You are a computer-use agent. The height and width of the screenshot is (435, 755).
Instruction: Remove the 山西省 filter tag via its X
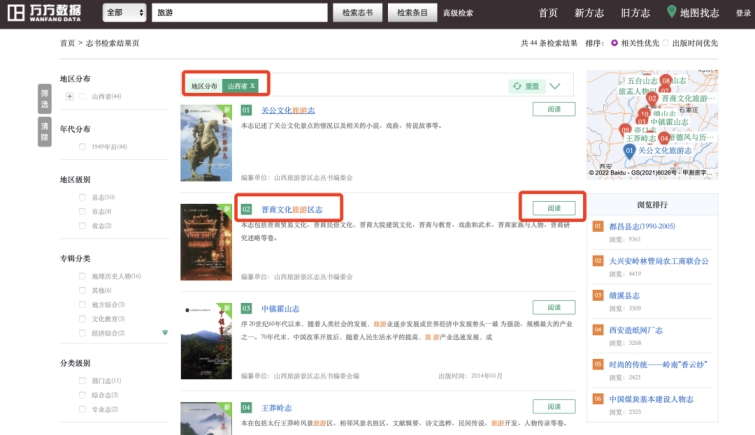(x=253, y=86)
